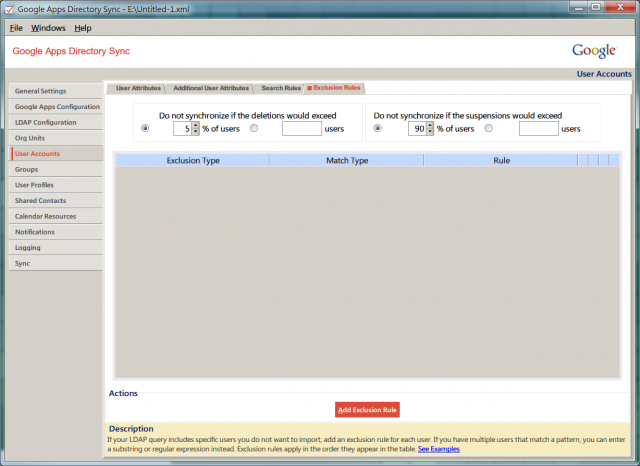The height and width of the screenshot is (466, 640).
Task: Click the app icon in the title bar
Action: tap(9, 9)
